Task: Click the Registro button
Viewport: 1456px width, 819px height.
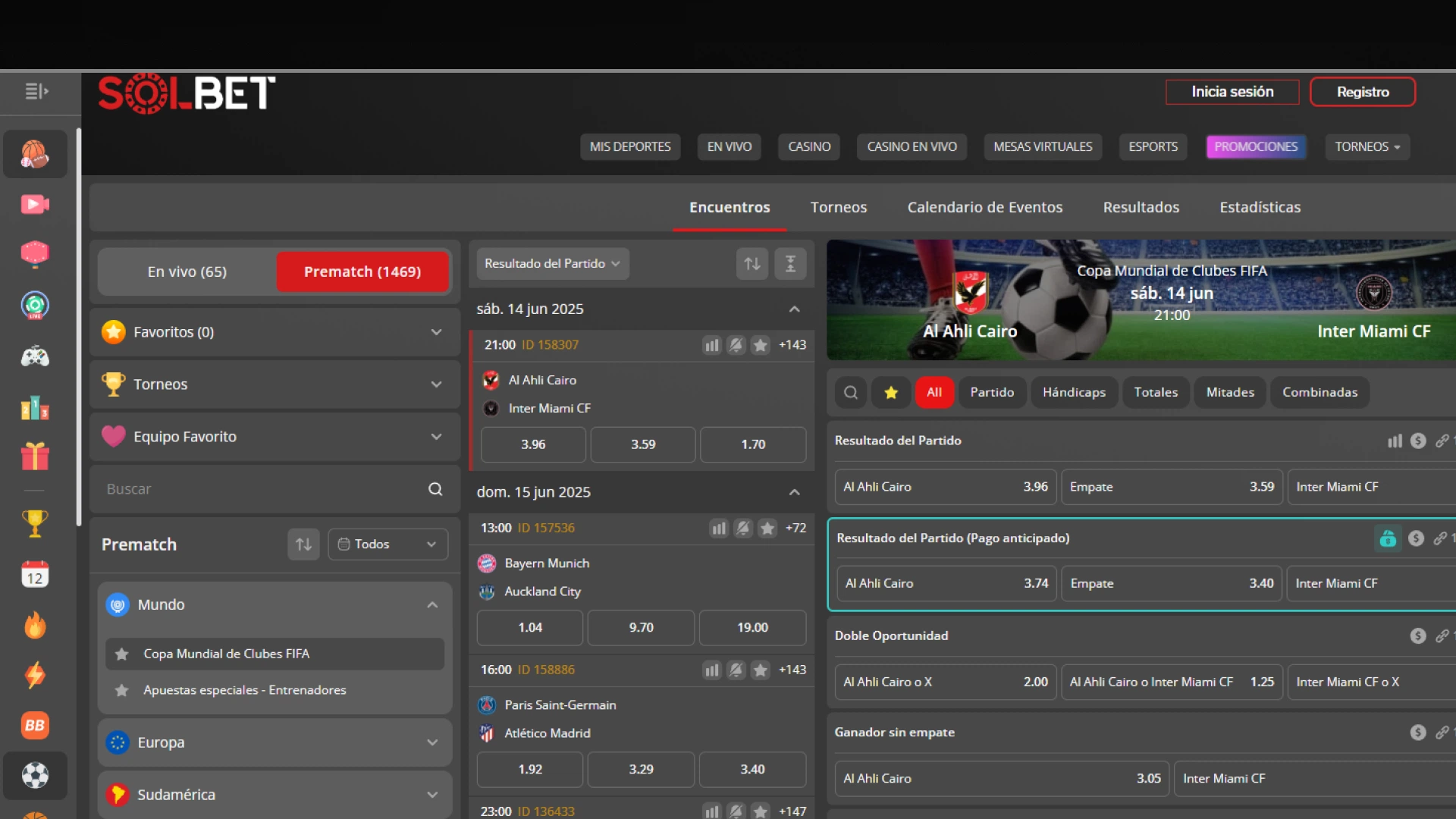Action: coord(1363,92)
